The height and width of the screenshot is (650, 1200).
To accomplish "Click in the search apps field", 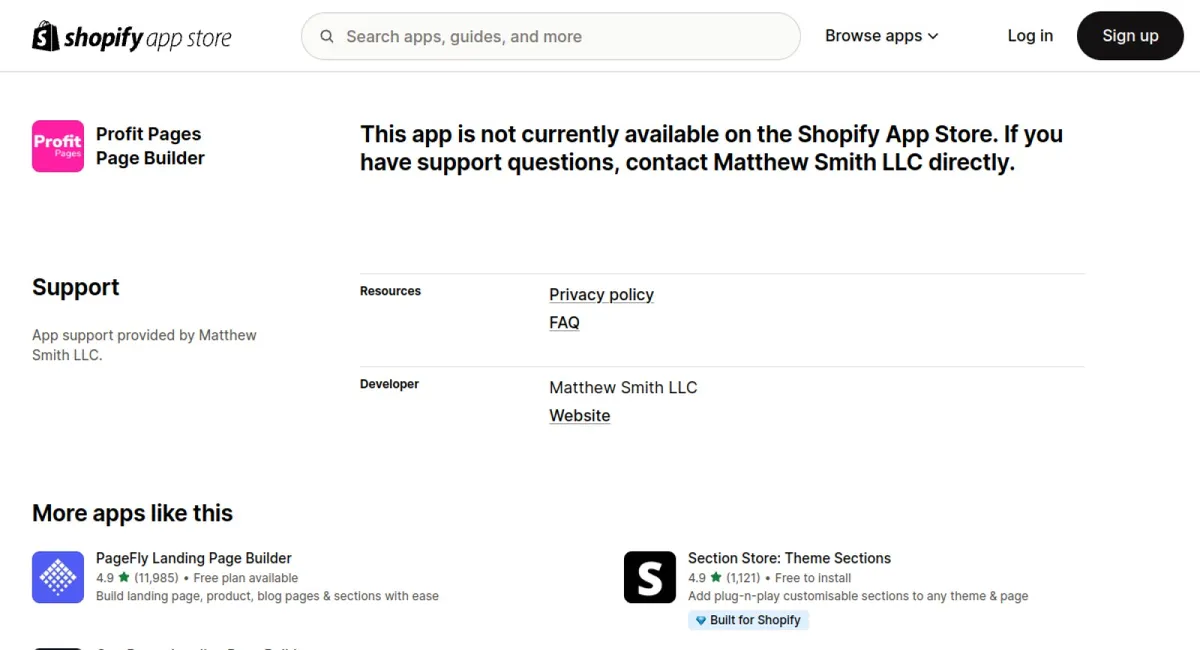I will click(560, 37).
